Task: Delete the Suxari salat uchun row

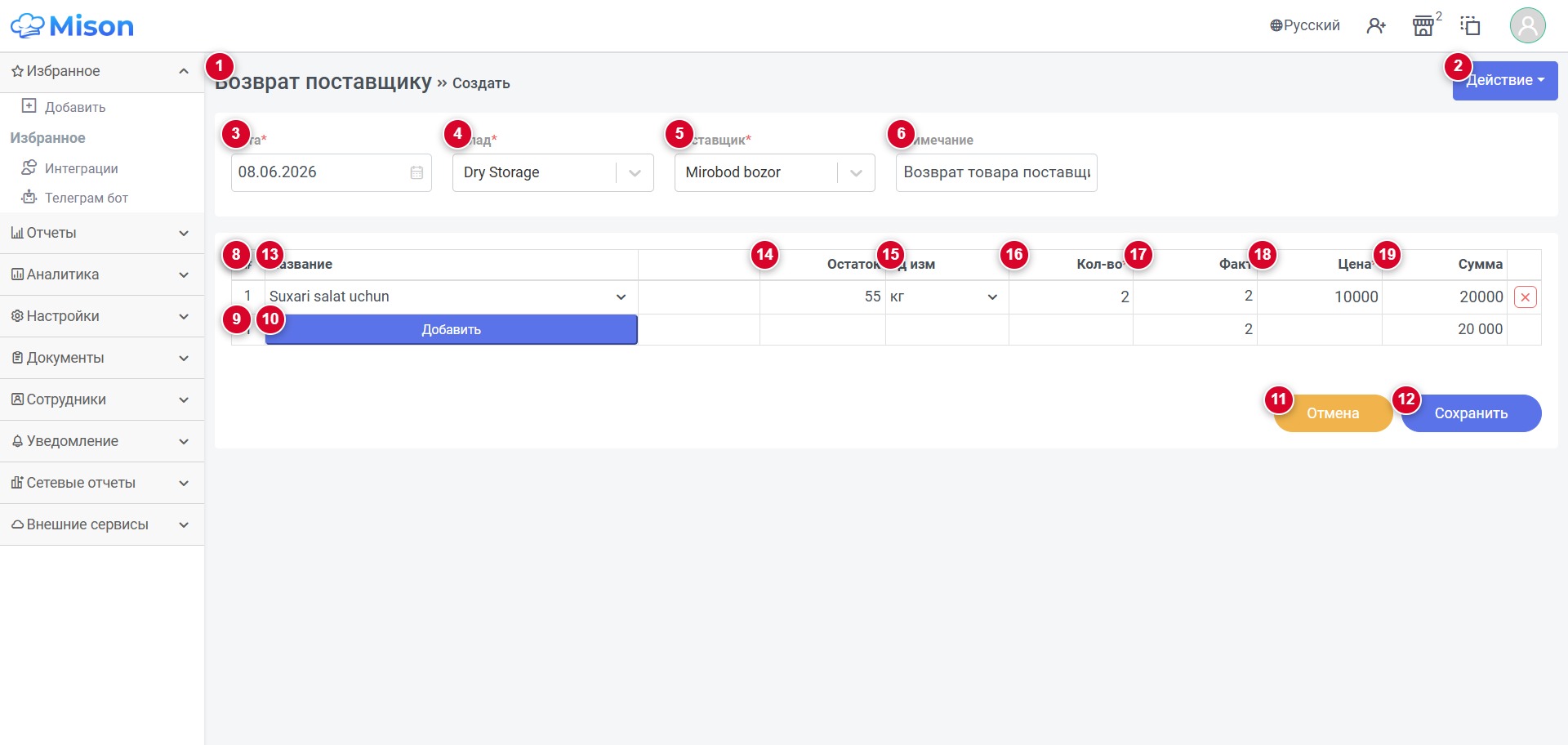Action: (x=1525, y=297)
